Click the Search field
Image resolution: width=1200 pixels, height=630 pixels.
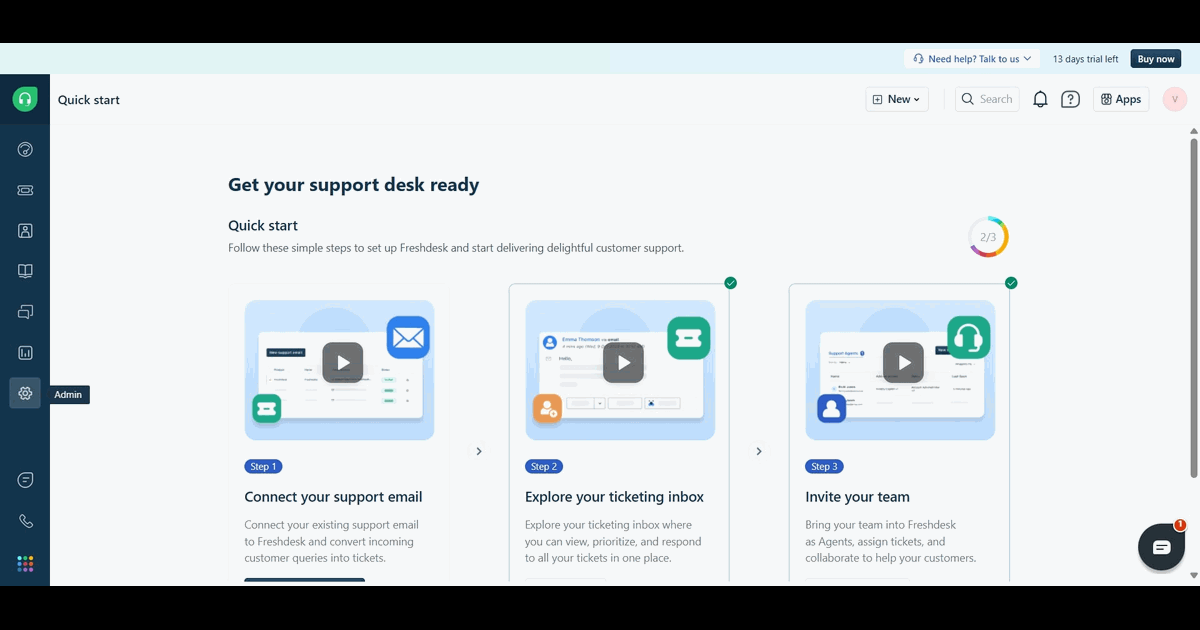coord(987,99)
